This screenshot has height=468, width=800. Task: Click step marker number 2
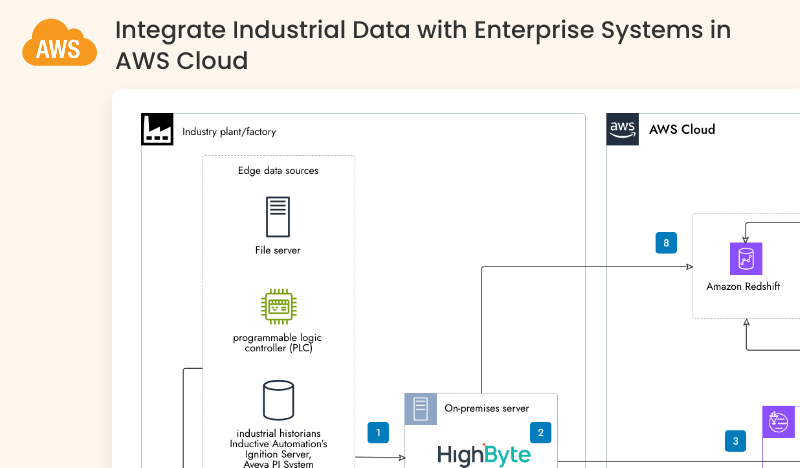(540, 433)
